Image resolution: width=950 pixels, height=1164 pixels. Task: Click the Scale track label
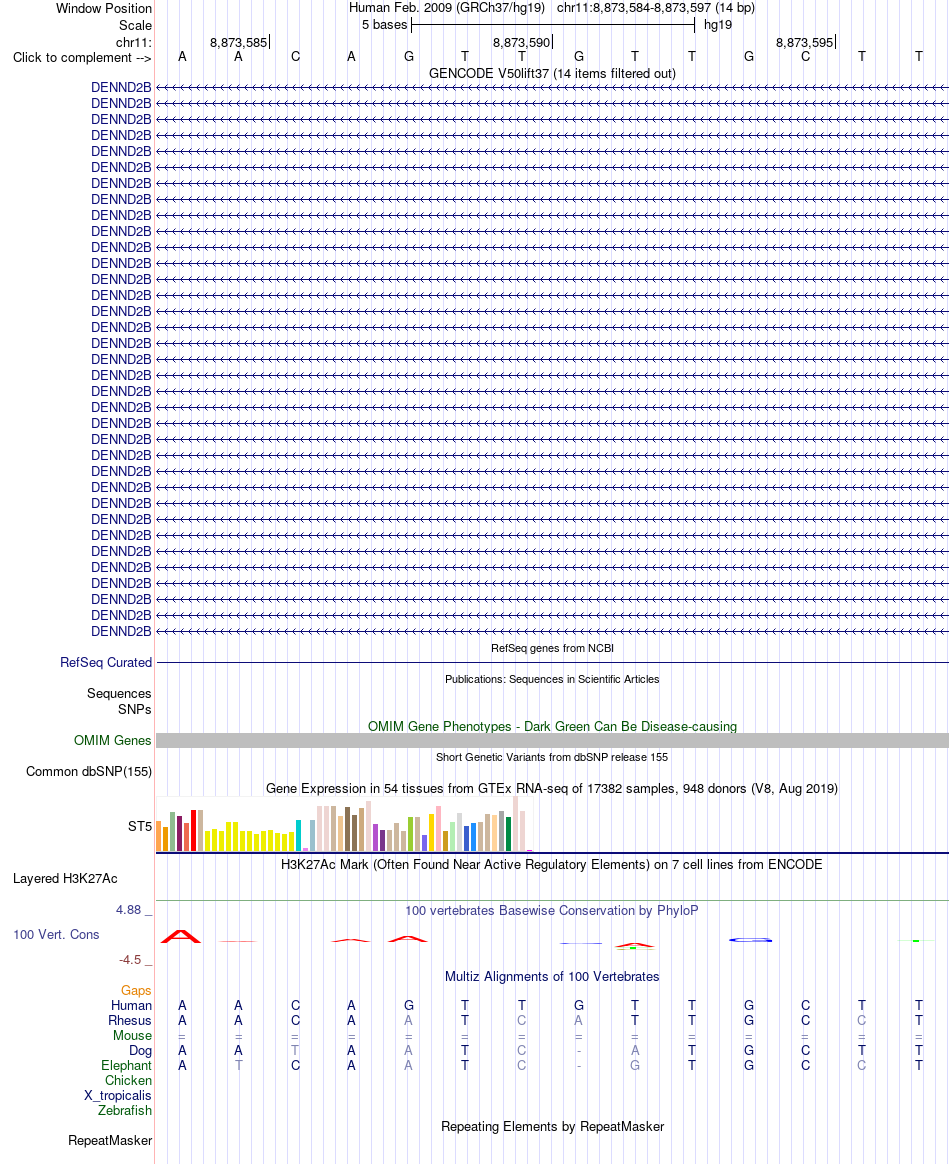point(135,25)
